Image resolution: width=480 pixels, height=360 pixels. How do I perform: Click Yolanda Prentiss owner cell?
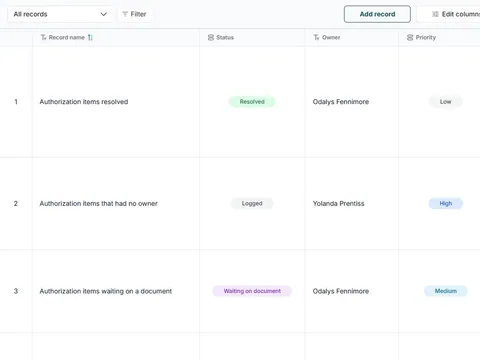tap(338, 203)
